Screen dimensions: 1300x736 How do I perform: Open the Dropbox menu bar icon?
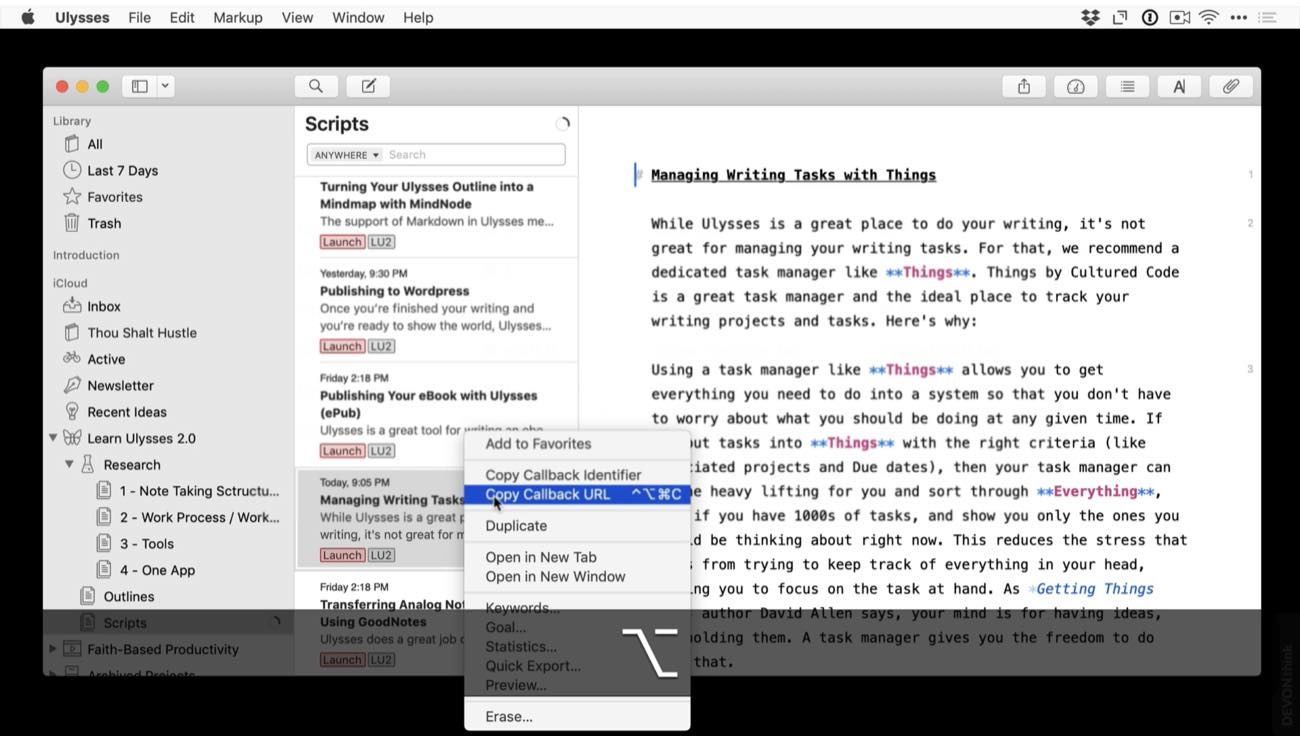(x=1090, y=17)
